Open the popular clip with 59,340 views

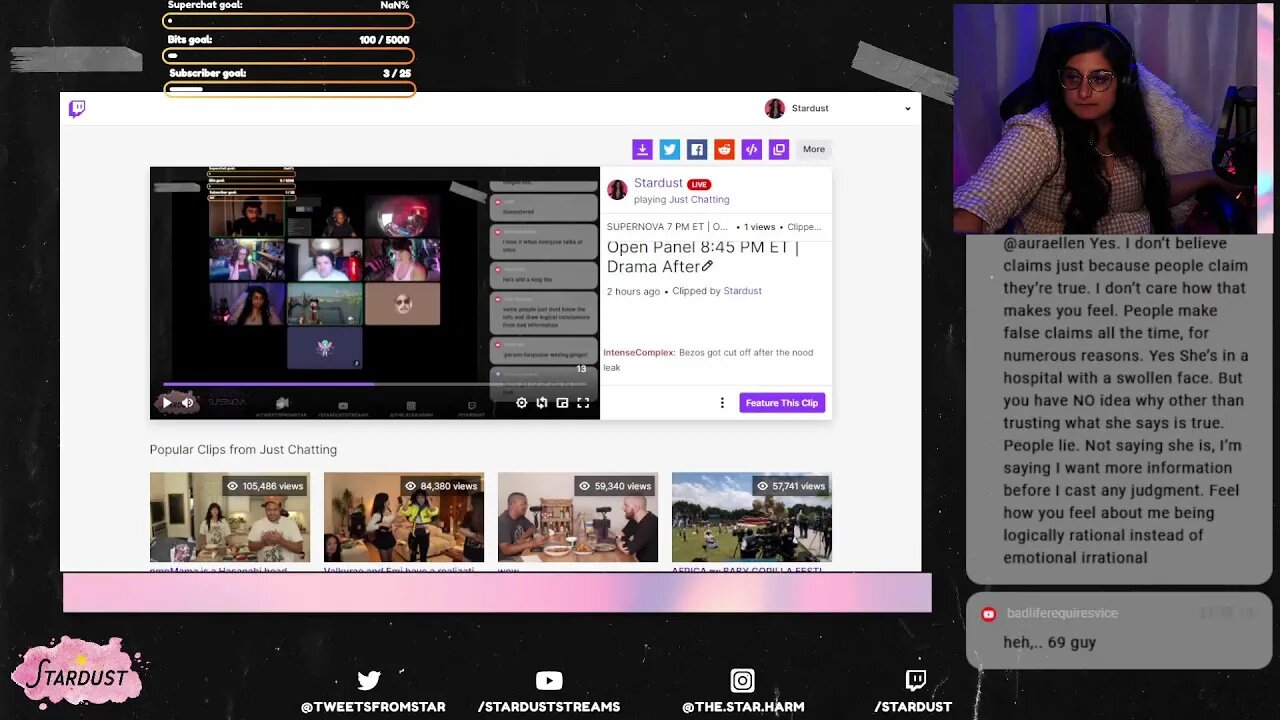(x=578, y=517)
